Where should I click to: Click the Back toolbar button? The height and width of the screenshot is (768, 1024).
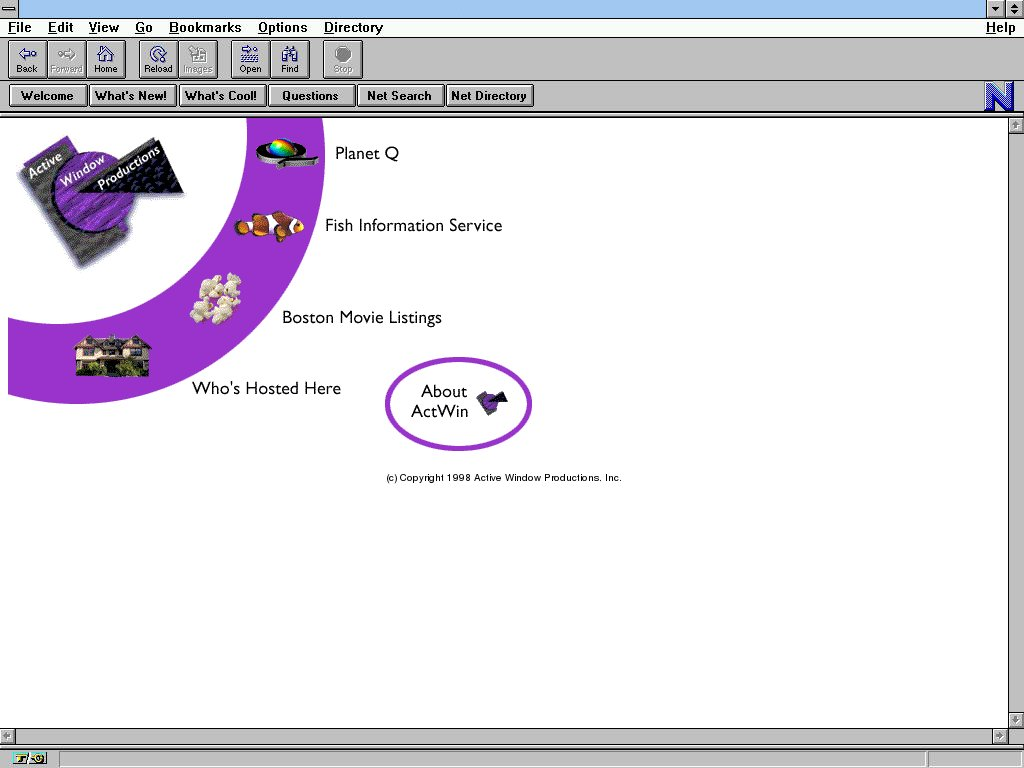(27, 59)
